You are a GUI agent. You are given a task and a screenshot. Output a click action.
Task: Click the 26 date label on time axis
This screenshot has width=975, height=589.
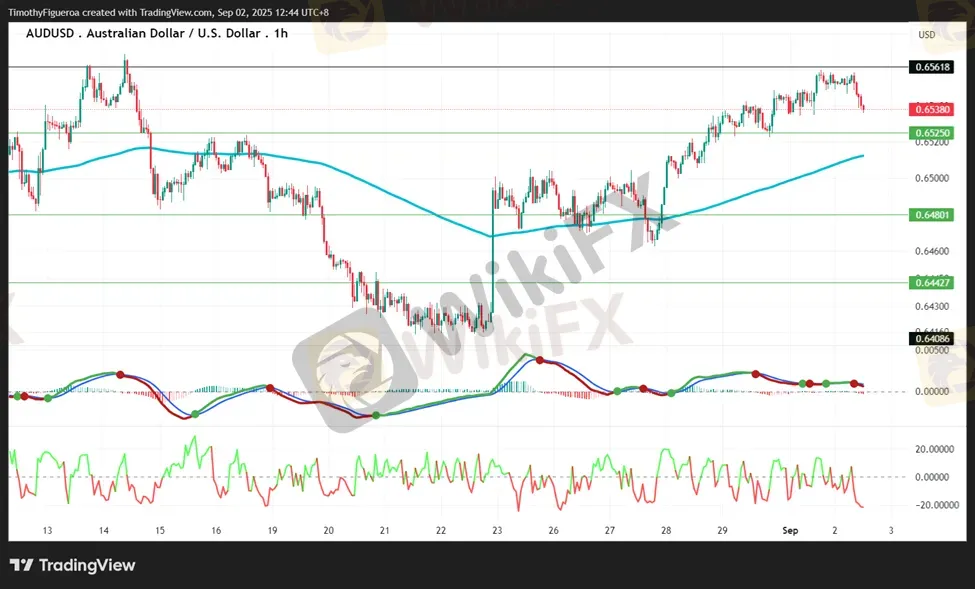pyautogui.click(x=553, y=531)
